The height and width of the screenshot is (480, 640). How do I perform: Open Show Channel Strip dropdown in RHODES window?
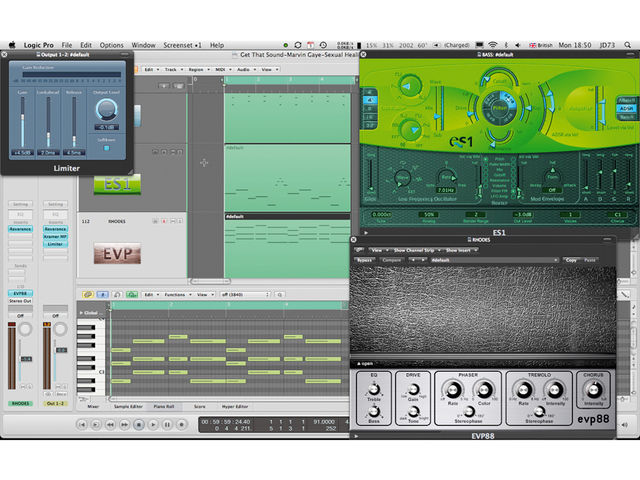[416, 250]
